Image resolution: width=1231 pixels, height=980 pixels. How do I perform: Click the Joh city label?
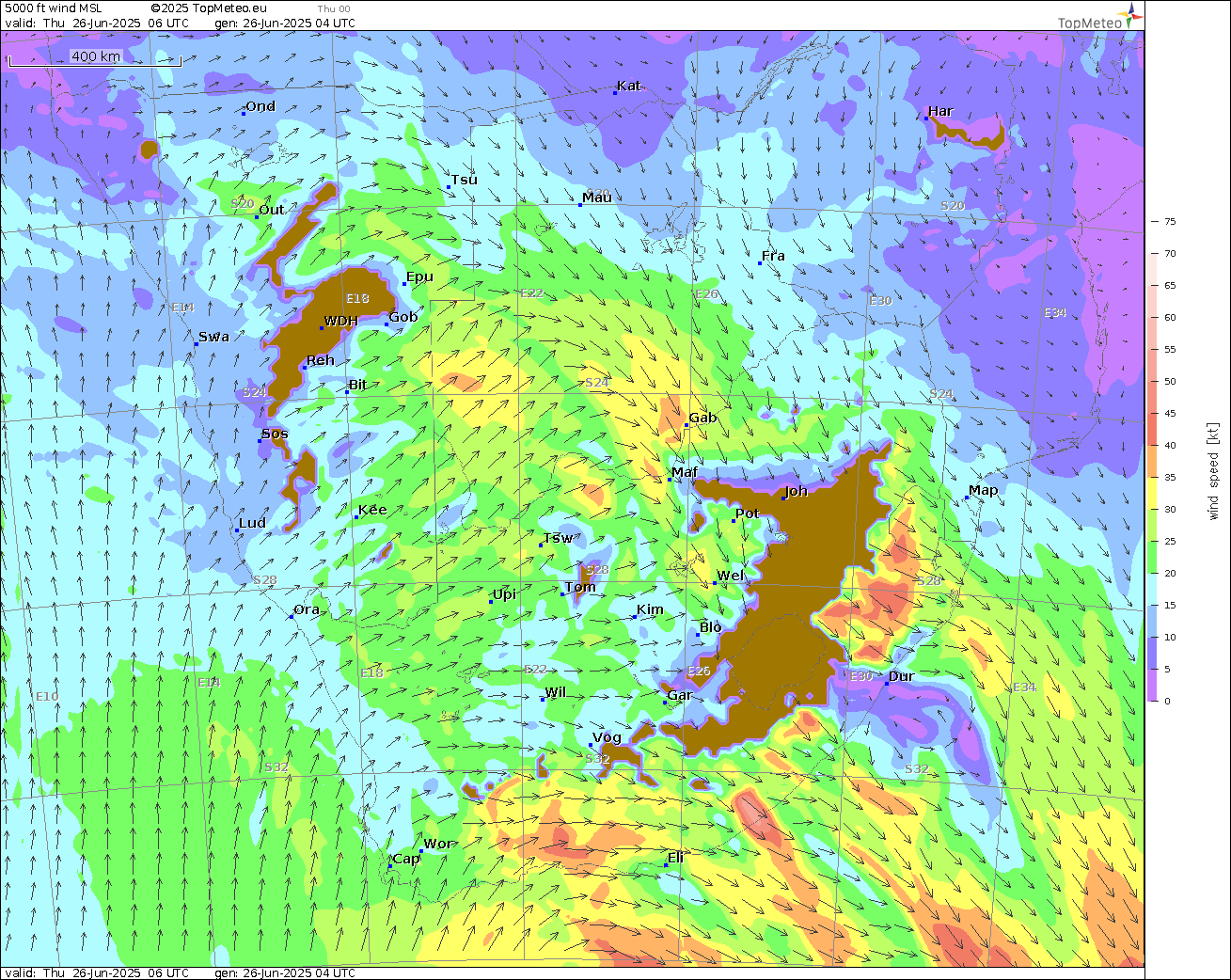(x=797, y=491)
